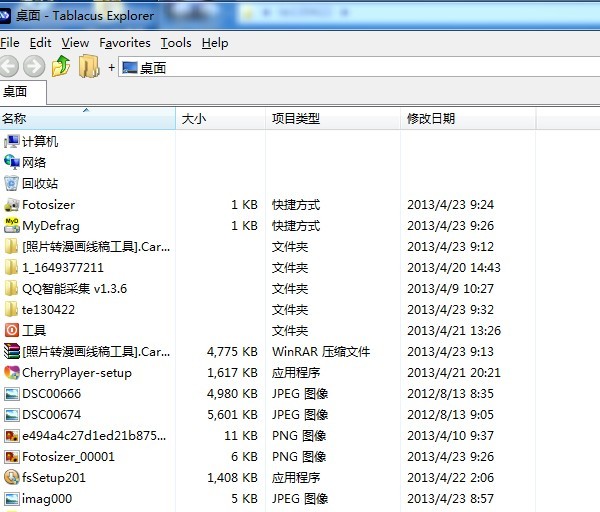Viewport: 600px width, 512px height.
Task: Select the 工具 folder icon
Action: click(11, 330)
